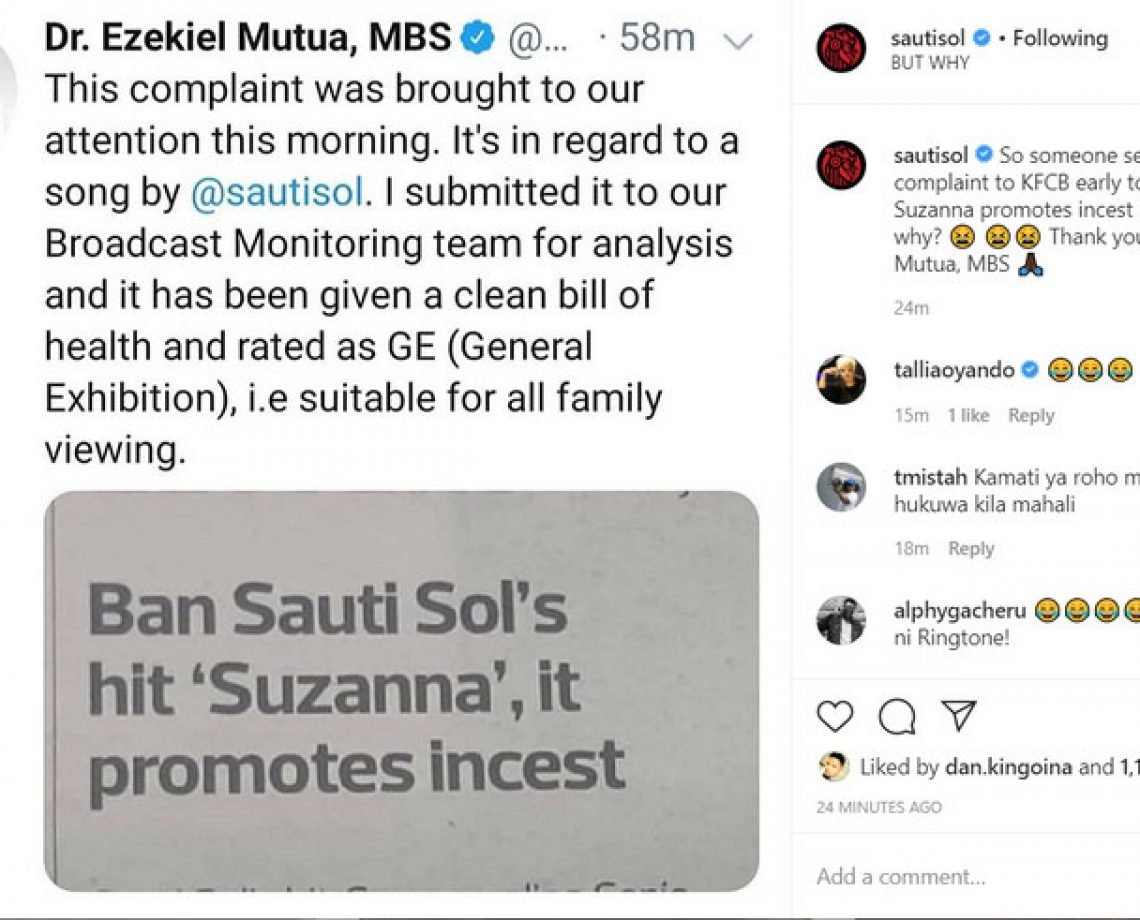Screen dimensions: 1140x920
Task: Click the blue verified badge beside Ezekiel Mutua
Action: coord(479,39)
